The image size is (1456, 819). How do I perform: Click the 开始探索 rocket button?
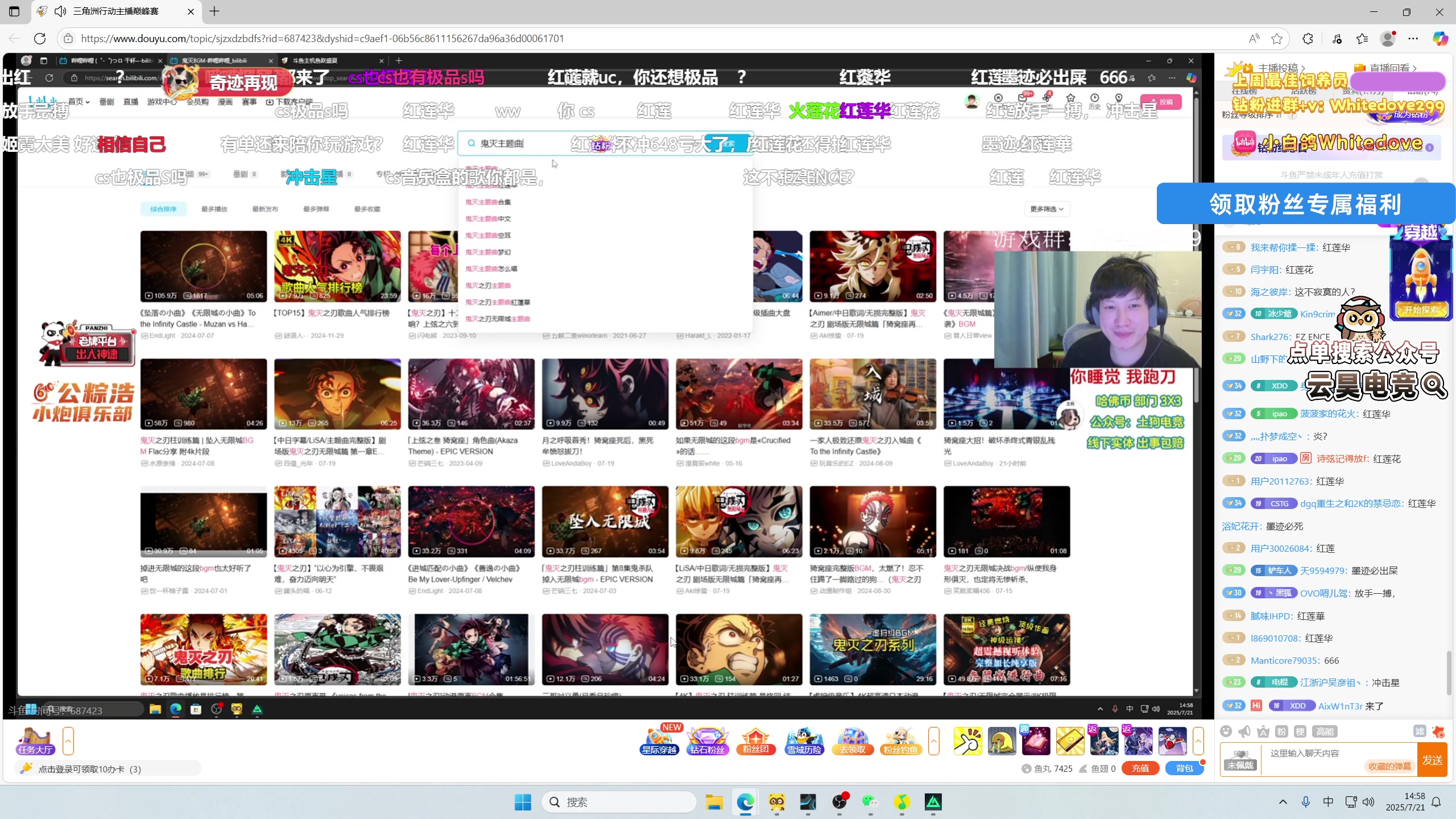click(x=1421, y=310)
